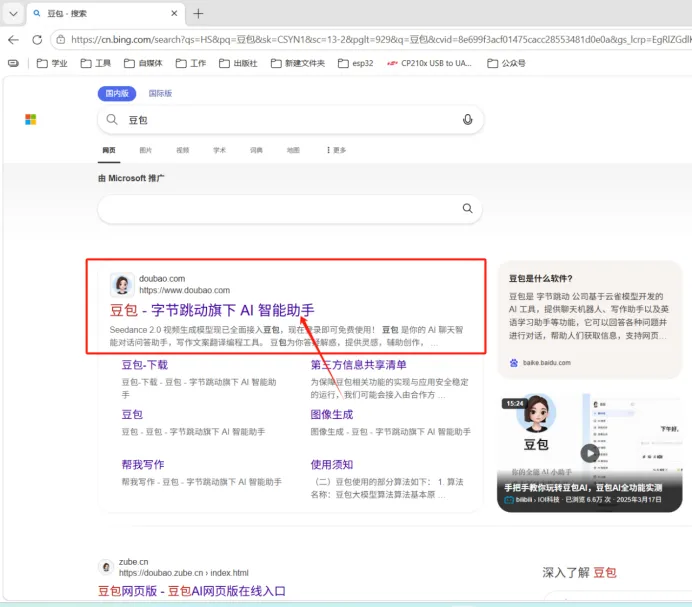Click search magnifier in 豆包 box

[112, 120]
